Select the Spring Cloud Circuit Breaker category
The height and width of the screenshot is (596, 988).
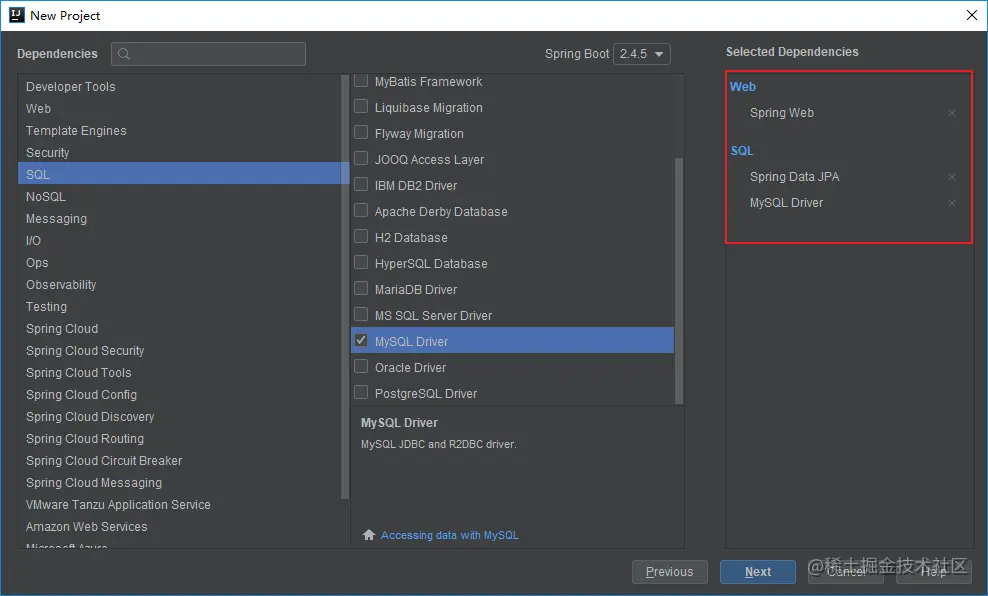coord(180,461)
